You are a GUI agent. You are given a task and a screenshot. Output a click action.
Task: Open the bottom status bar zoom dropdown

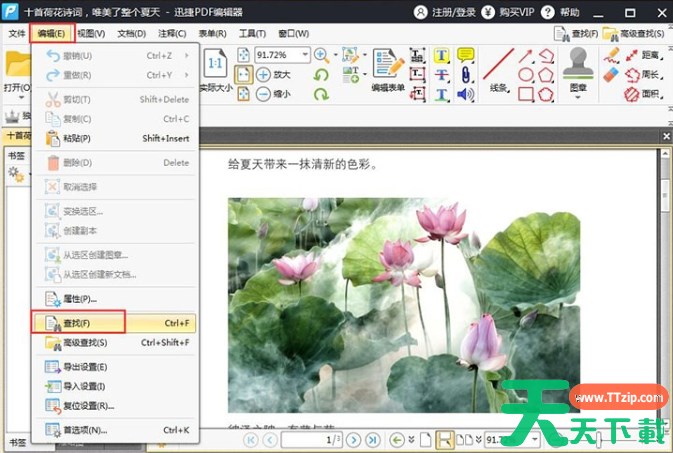[x=534, y=439]
